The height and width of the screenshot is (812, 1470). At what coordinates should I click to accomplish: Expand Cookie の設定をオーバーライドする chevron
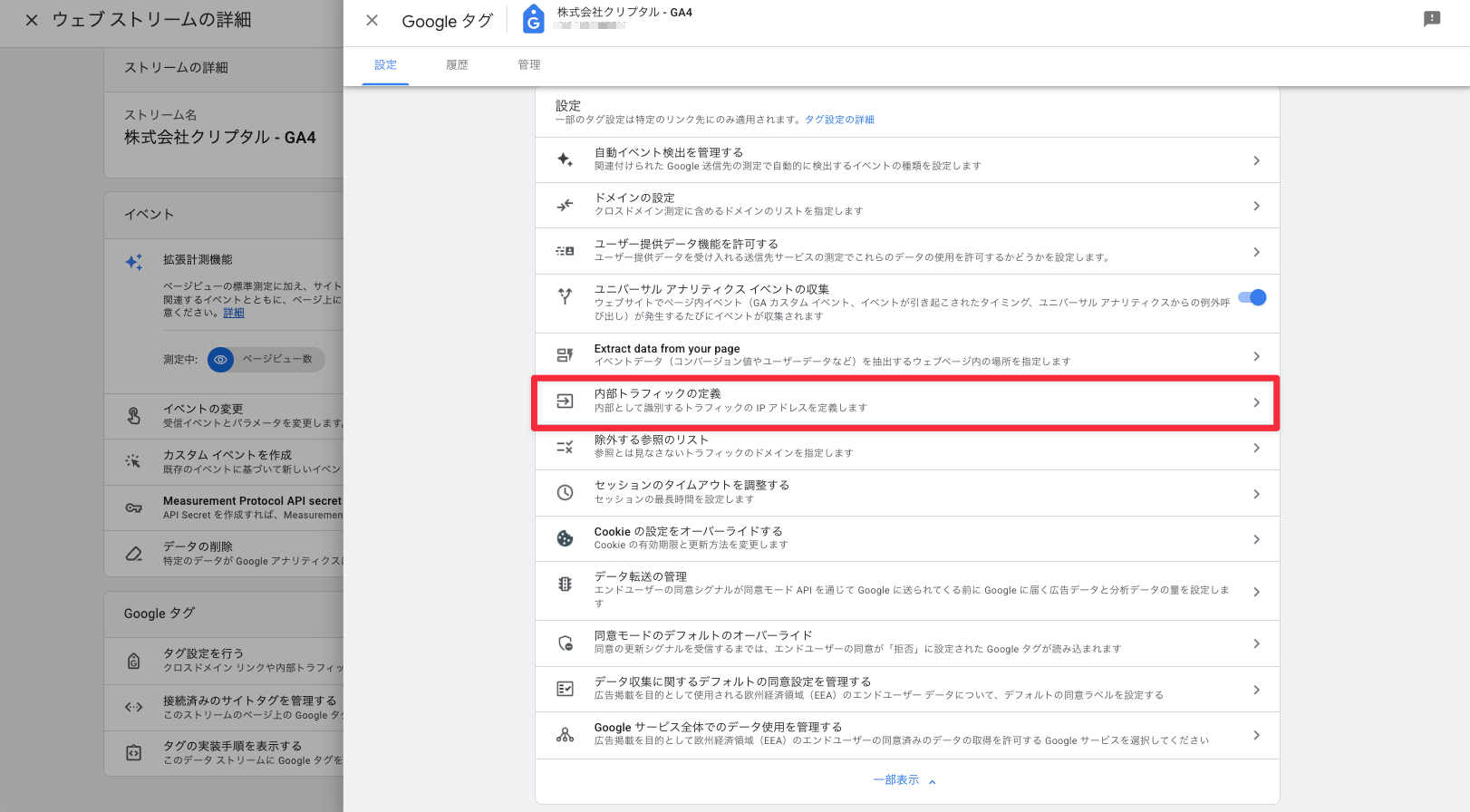pos(1256,539)
